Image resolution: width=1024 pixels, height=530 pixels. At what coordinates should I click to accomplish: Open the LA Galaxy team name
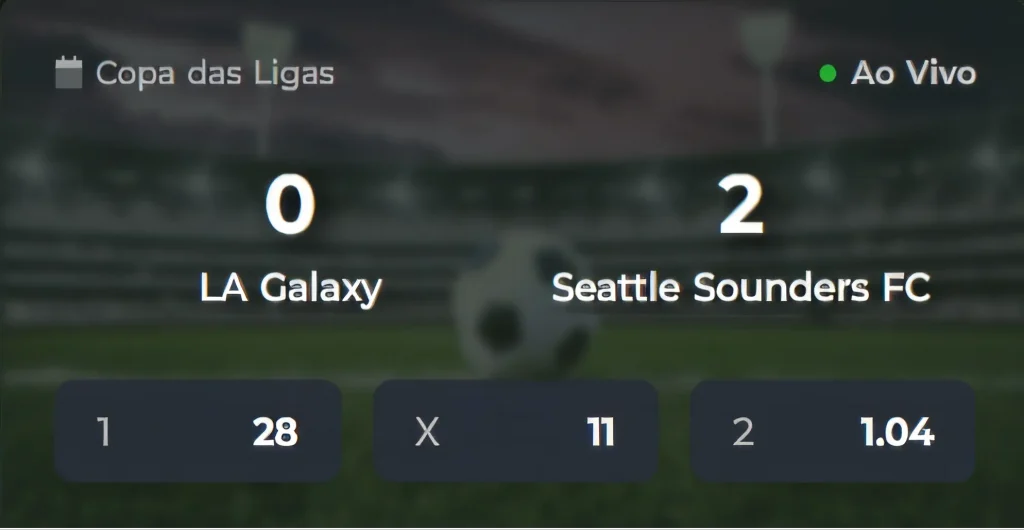pos(291,288)
